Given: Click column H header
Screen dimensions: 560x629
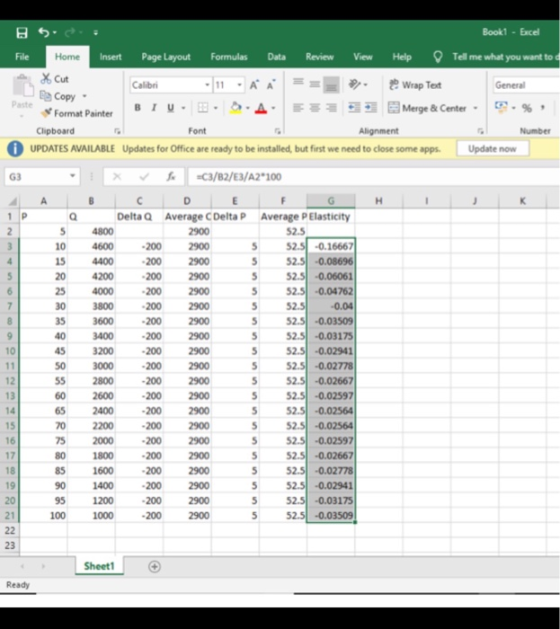Looking at the screenshot, I should [x=378, y=201].
